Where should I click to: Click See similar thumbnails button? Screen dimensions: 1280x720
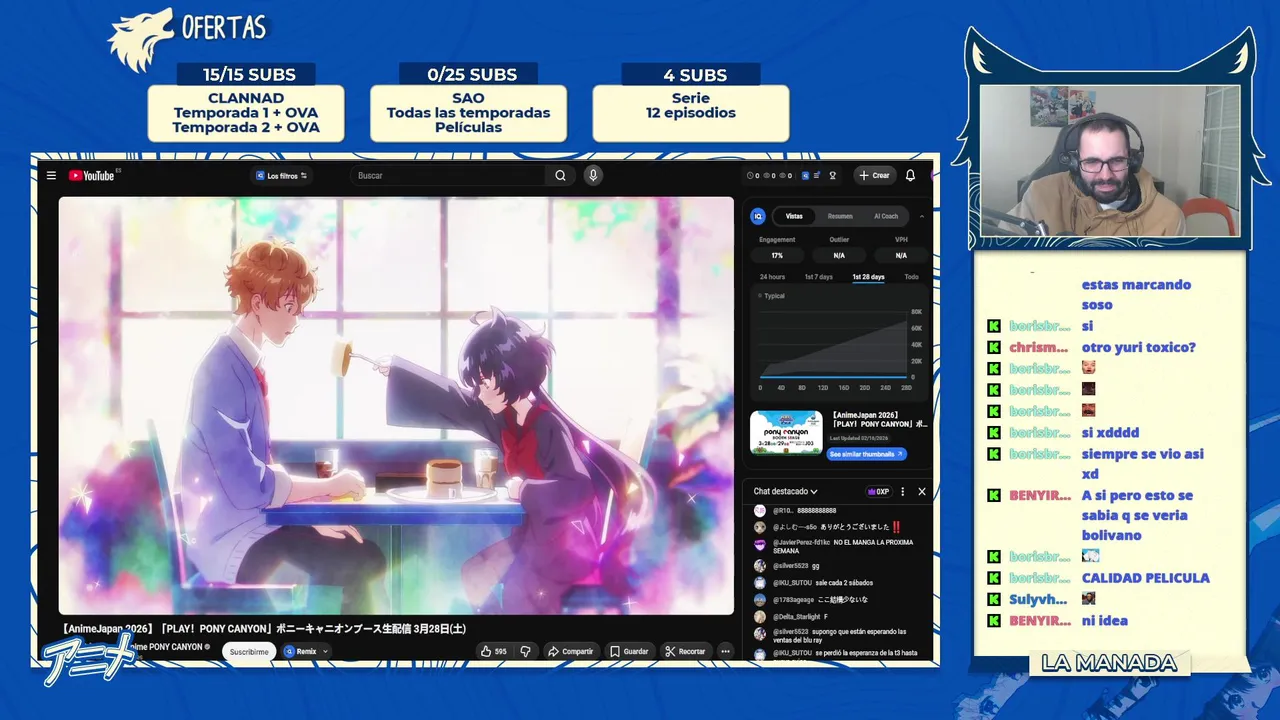pos(866,454)
